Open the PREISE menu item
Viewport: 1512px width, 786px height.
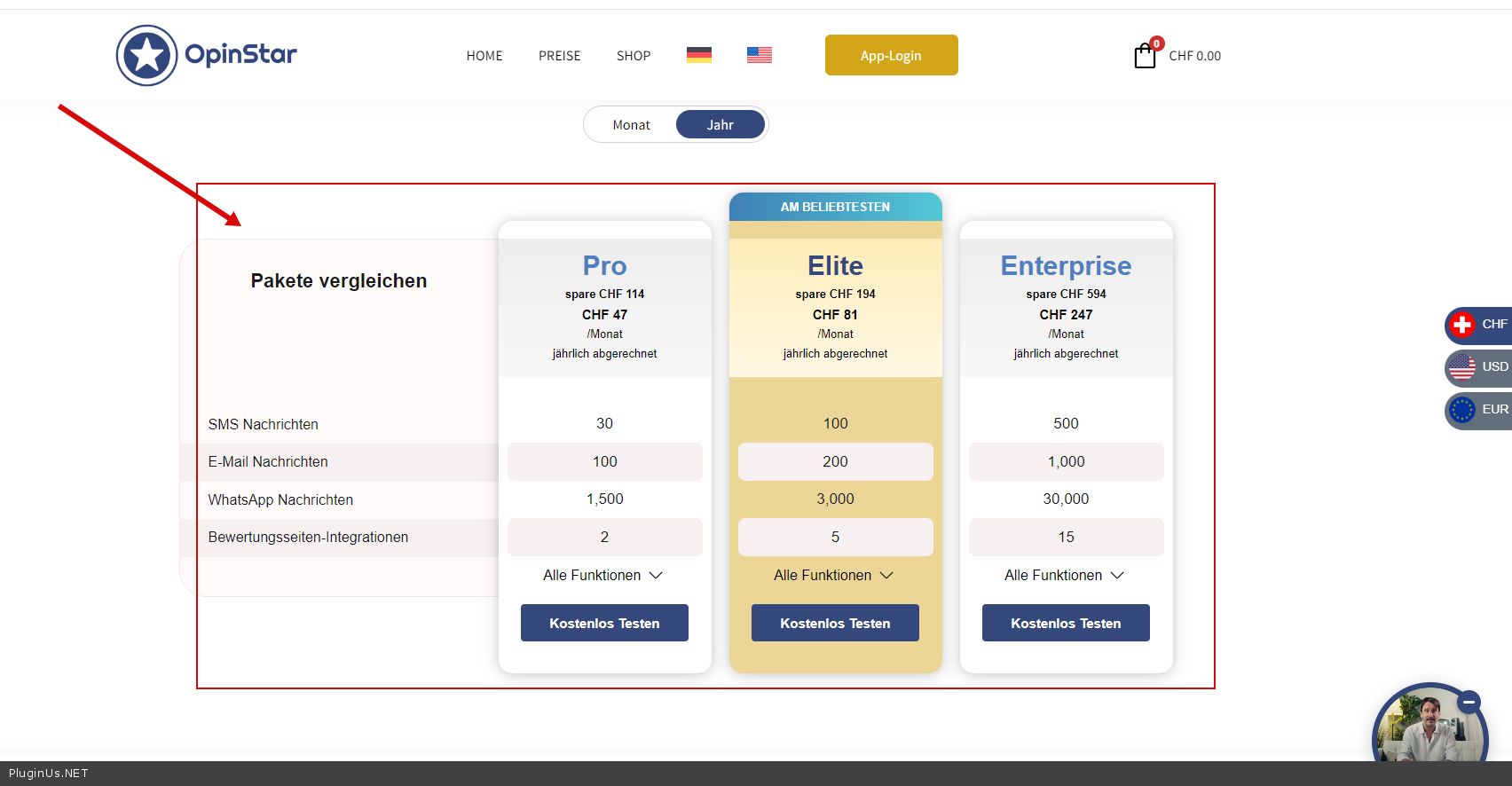click(559, 56)
